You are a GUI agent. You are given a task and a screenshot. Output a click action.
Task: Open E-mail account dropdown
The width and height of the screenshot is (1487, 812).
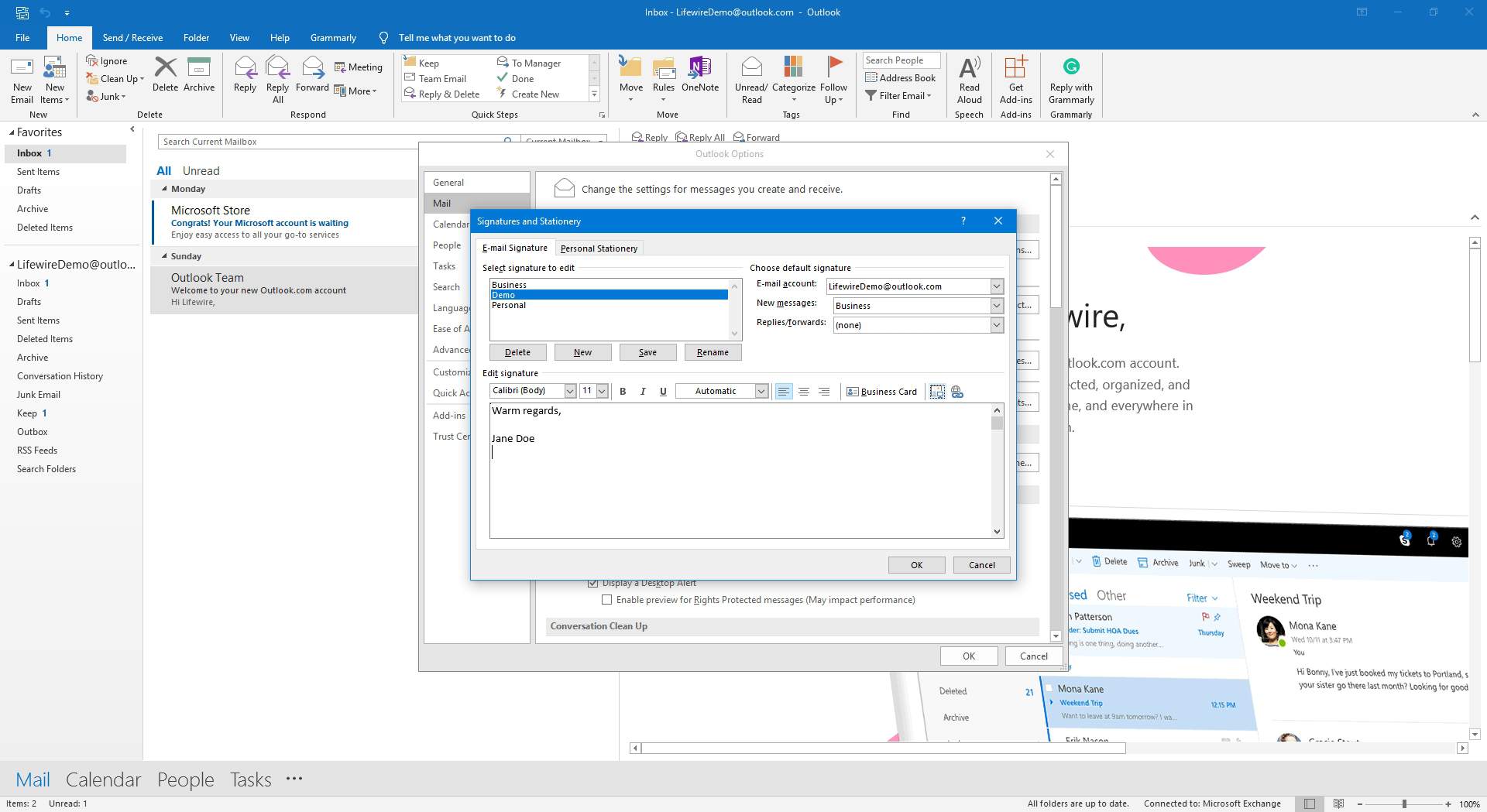pos(997,286)
